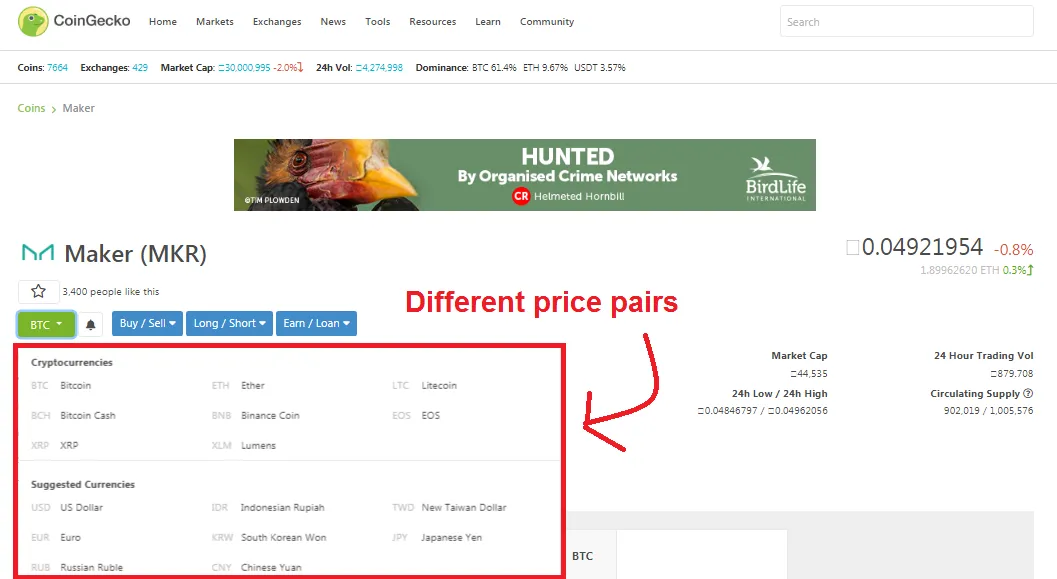Image resolution: width=1057 pixels, height=579 pixels.
Task: Select EOS from currency list
Action: click(x=416, y=415)
